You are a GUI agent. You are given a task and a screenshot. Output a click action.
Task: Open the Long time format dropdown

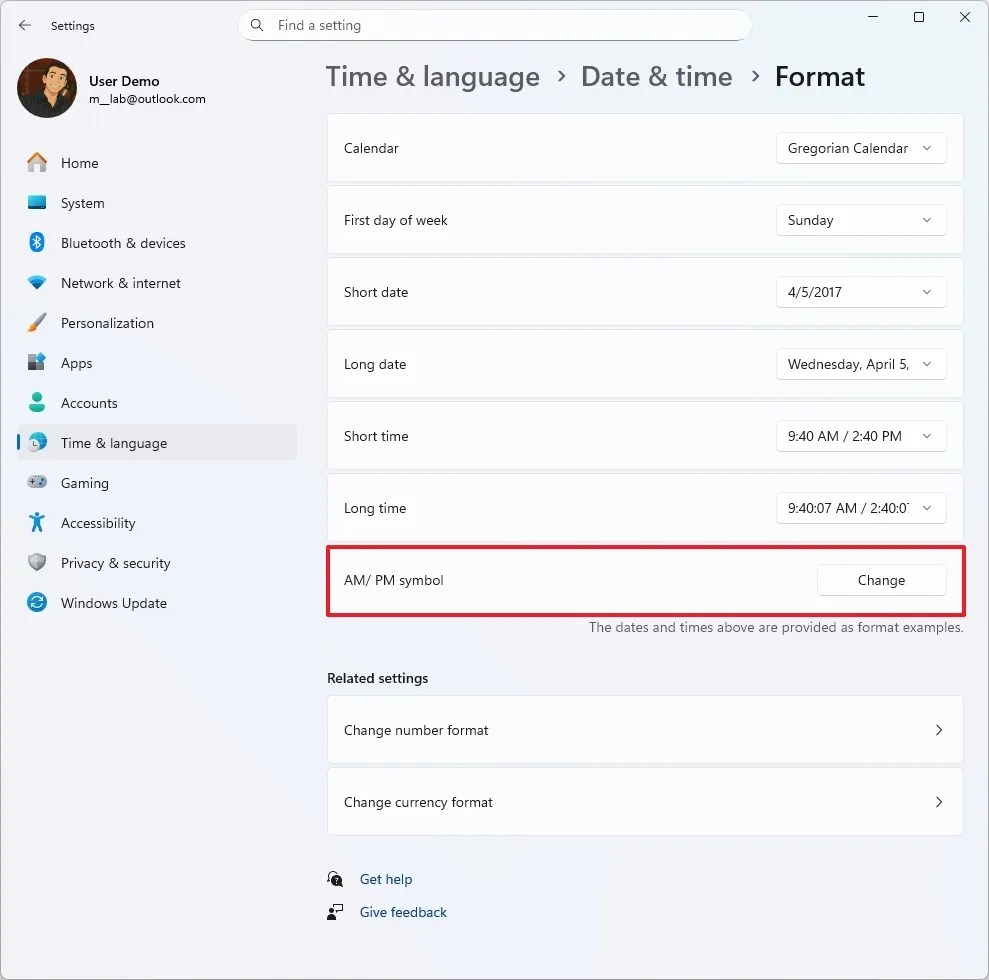pyautogui.click(x=860, y=508)
